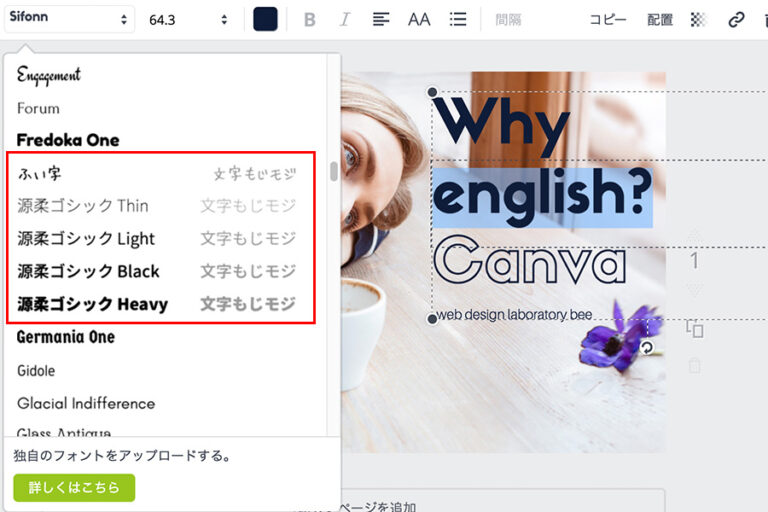
Task: Open the 間隔 spacing option
Action: 508,20
